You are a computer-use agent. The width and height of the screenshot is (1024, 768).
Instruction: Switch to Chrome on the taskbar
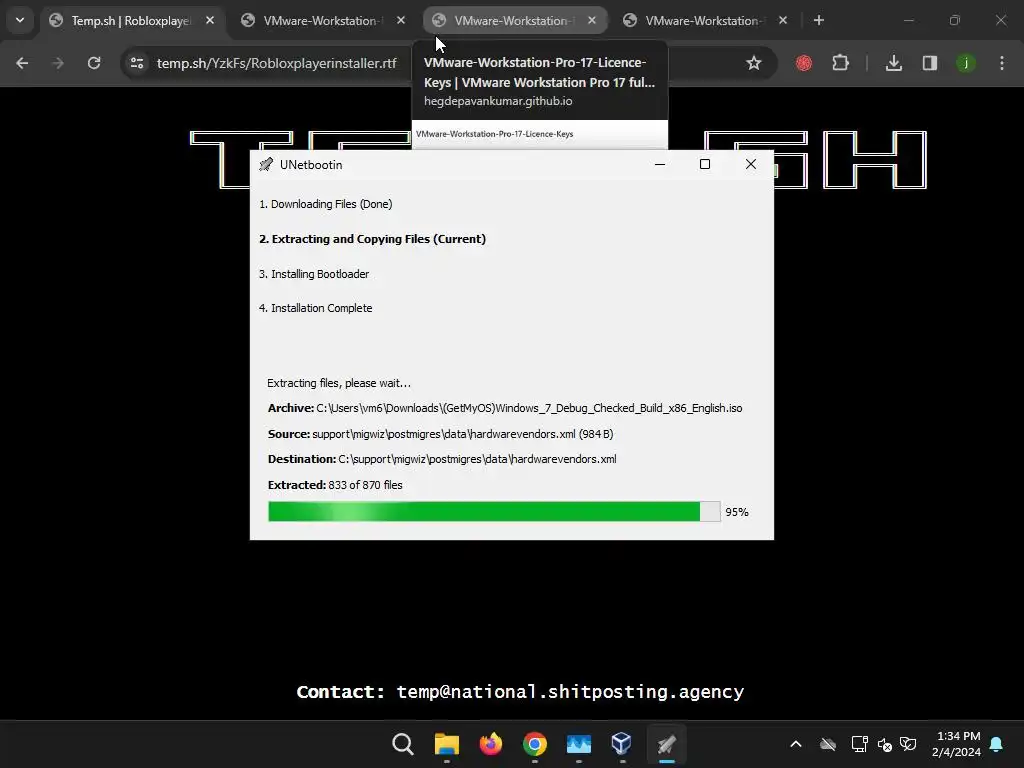point(535,744)
